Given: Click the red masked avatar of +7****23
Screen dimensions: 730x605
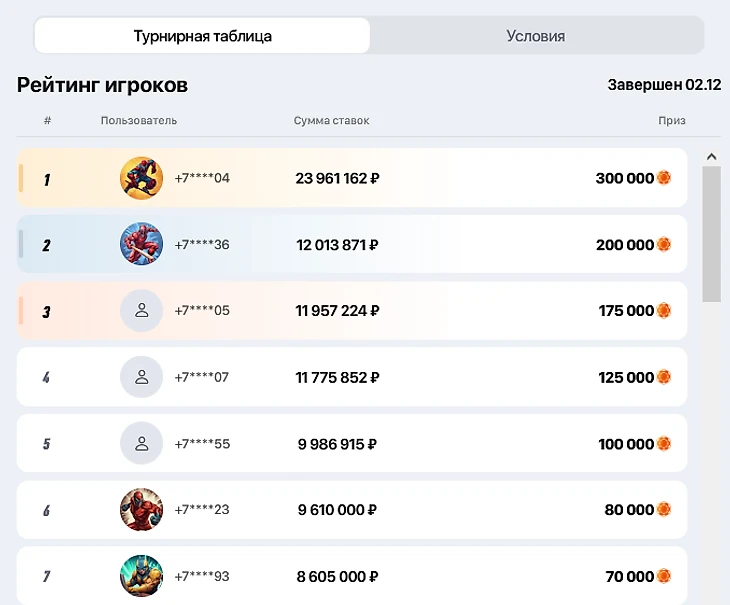Looking at the screenshot, I should [x=142, y=510].
